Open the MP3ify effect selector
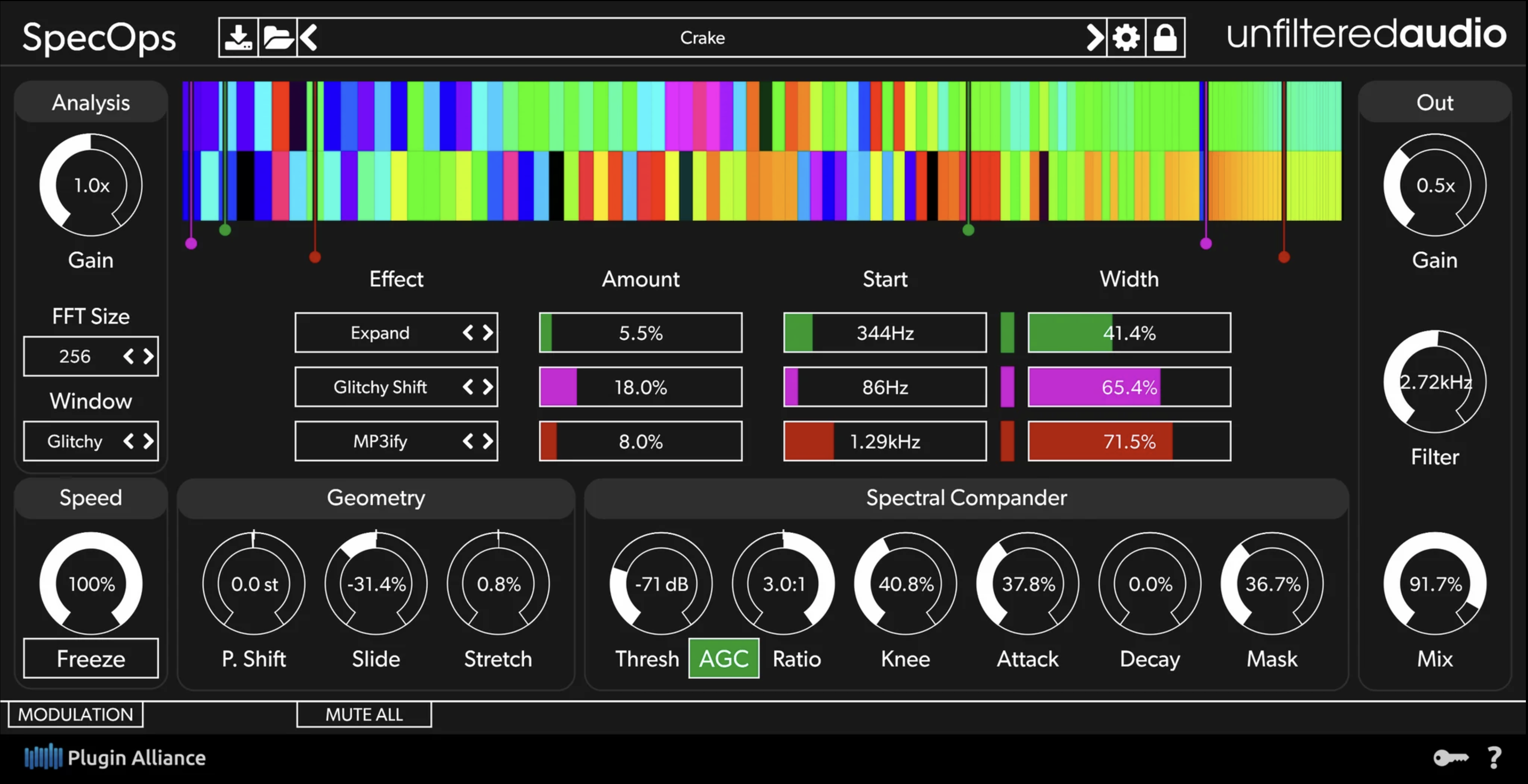Image resolution: width=1528 pixels, height=784 pixels. point(396,441)
